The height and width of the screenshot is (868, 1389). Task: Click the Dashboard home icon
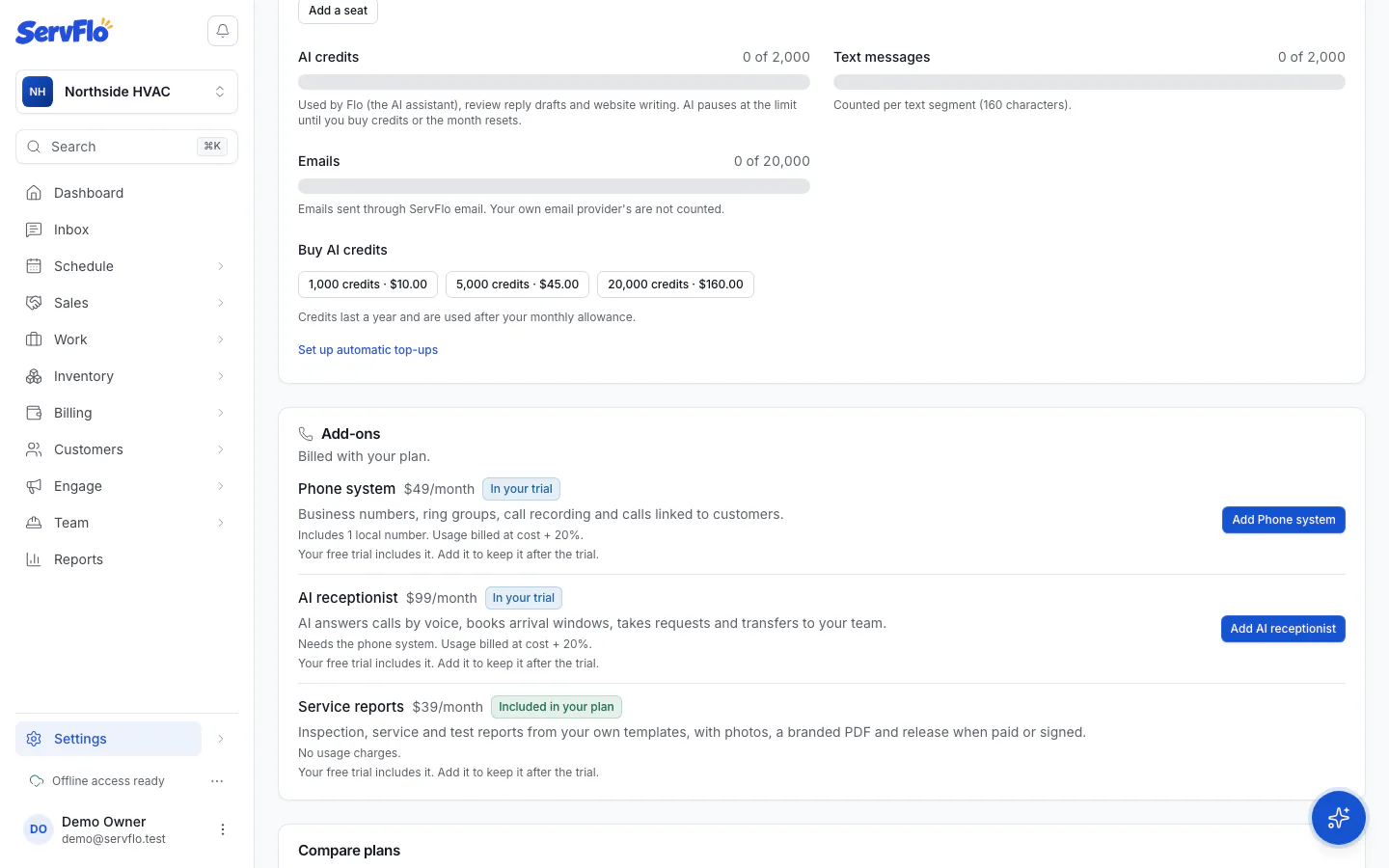click(x=34, y=193)
